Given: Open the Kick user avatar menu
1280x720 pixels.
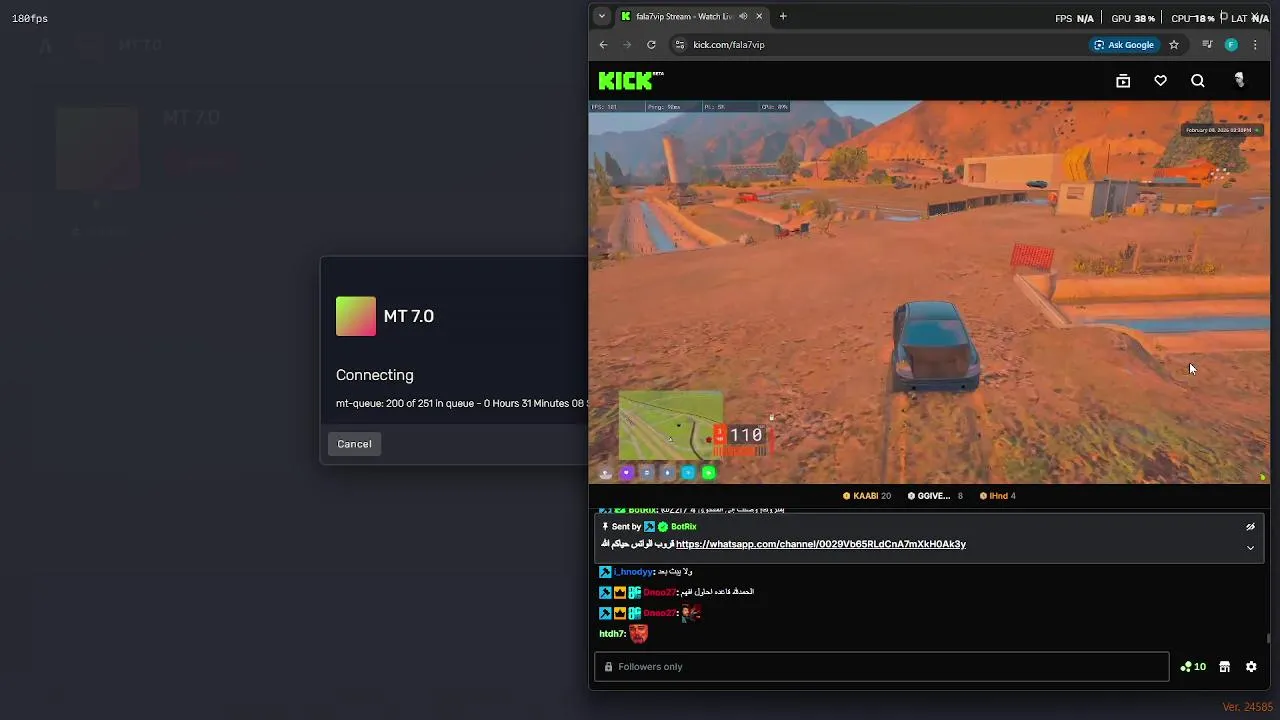Looking at the screenshot, I should (x=1239, y=81).
